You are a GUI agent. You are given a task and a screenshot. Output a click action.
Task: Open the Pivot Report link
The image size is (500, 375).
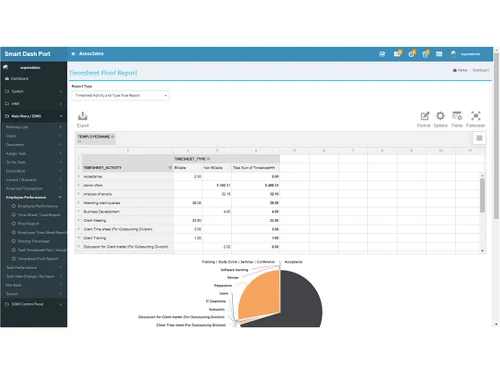[x=28, y=224]
